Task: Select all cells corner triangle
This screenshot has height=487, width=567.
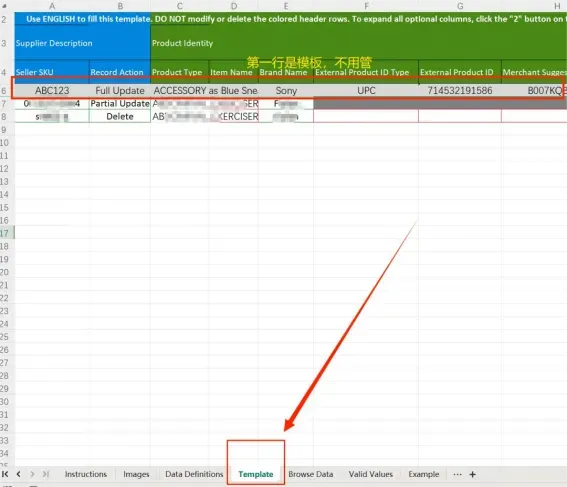Action: tap(5, 5)
